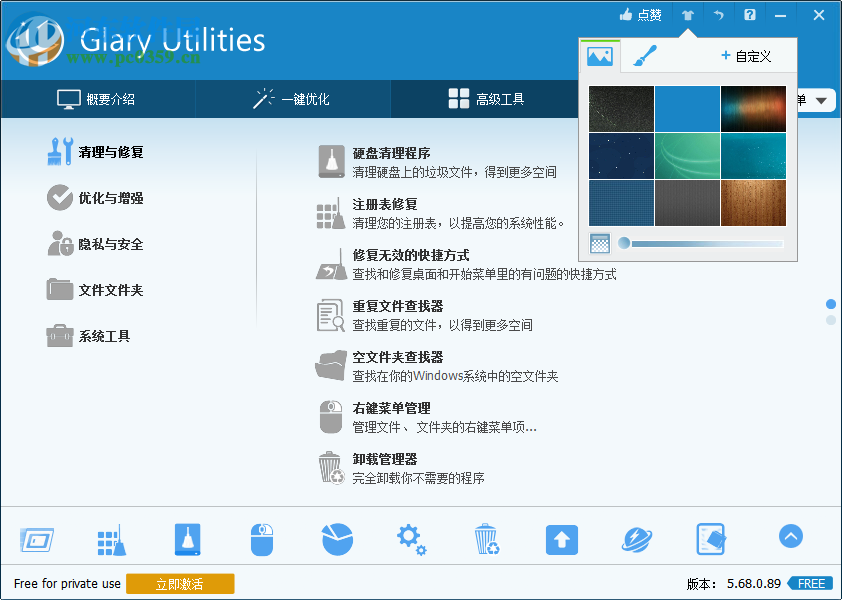Open the update arrow icon in bottom toolbar
The height and width of the screenshot is (600, 842).
(x=561, y=537)
